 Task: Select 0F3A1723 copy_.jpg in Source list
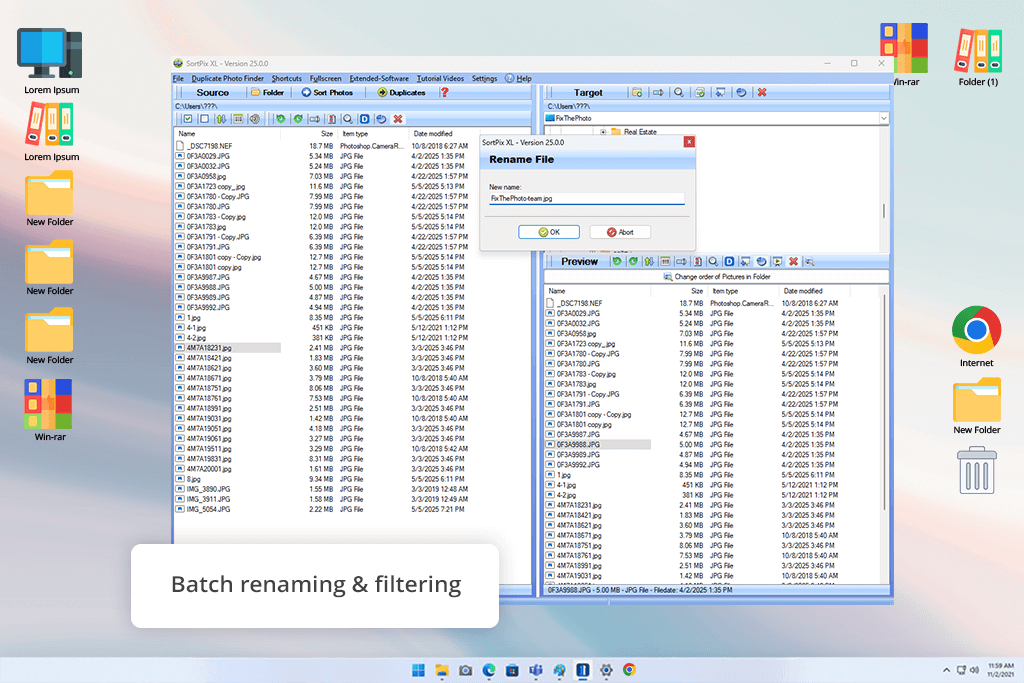[x=216, y=187]
